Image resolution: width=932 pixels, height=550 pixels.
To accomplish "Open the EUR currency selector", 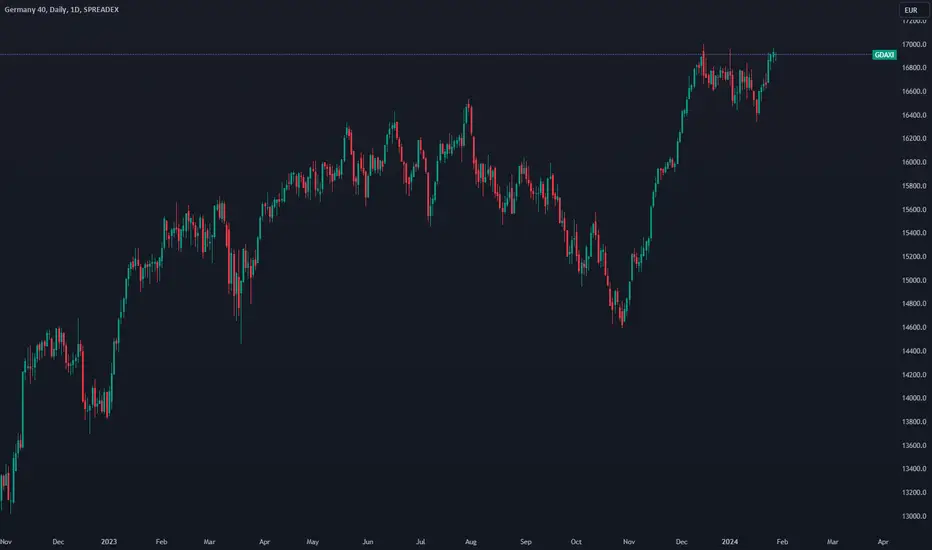I will [914, 10].
